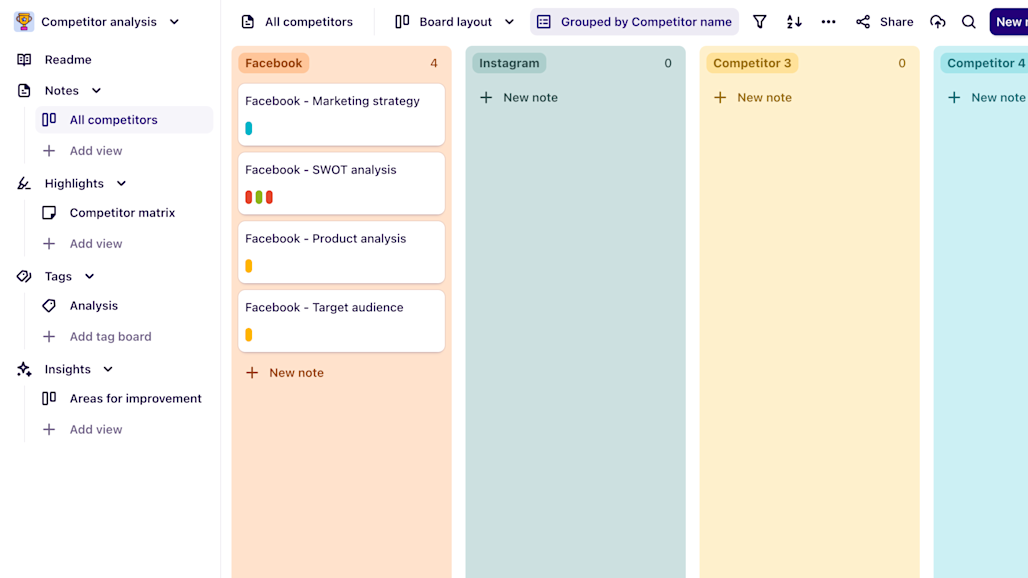The image size is (1028, 578).
Task: Click the Tags section icon
Action: 24,277
